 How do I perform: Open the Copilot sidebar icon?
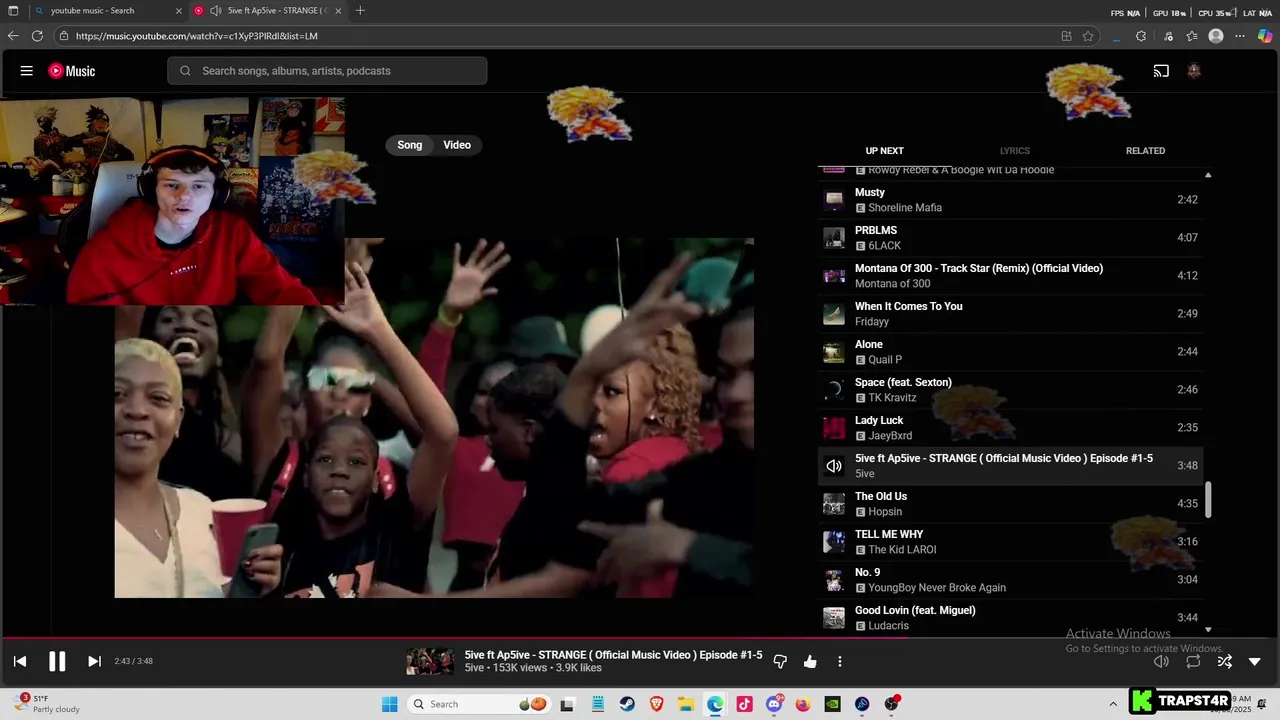pyautogui.click(x=1265, y=36)
